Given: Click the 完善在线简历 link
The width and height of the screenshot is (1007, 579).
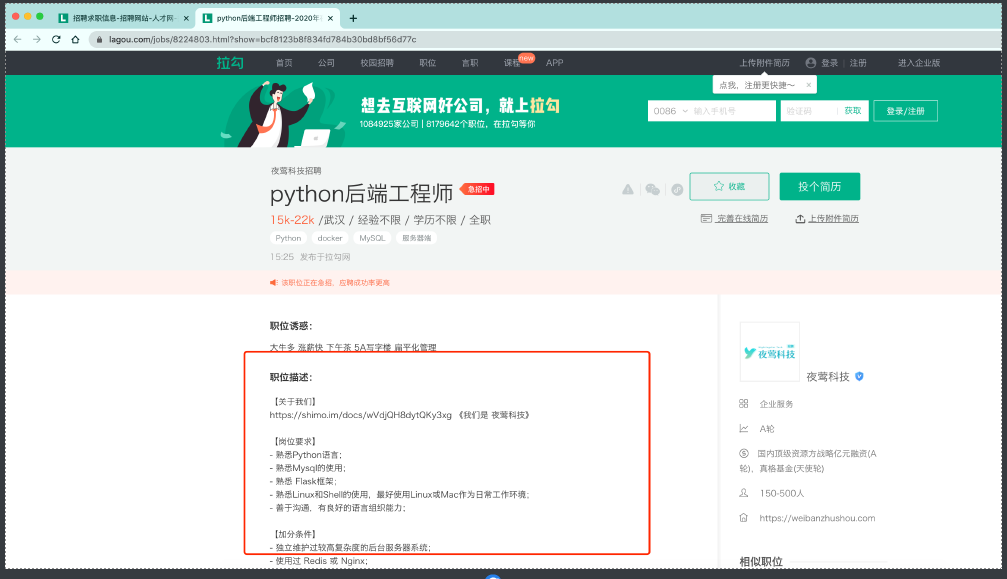Looking at the screenshot, I should pyautogui.click(x=735, y=219).
